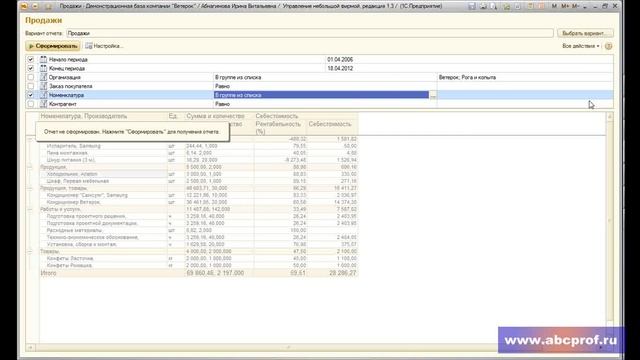The height and width of the screenshot is (360, 640).
Task: Click the calendar icon beside Начало периода
Action: click(x=43, y=59)
